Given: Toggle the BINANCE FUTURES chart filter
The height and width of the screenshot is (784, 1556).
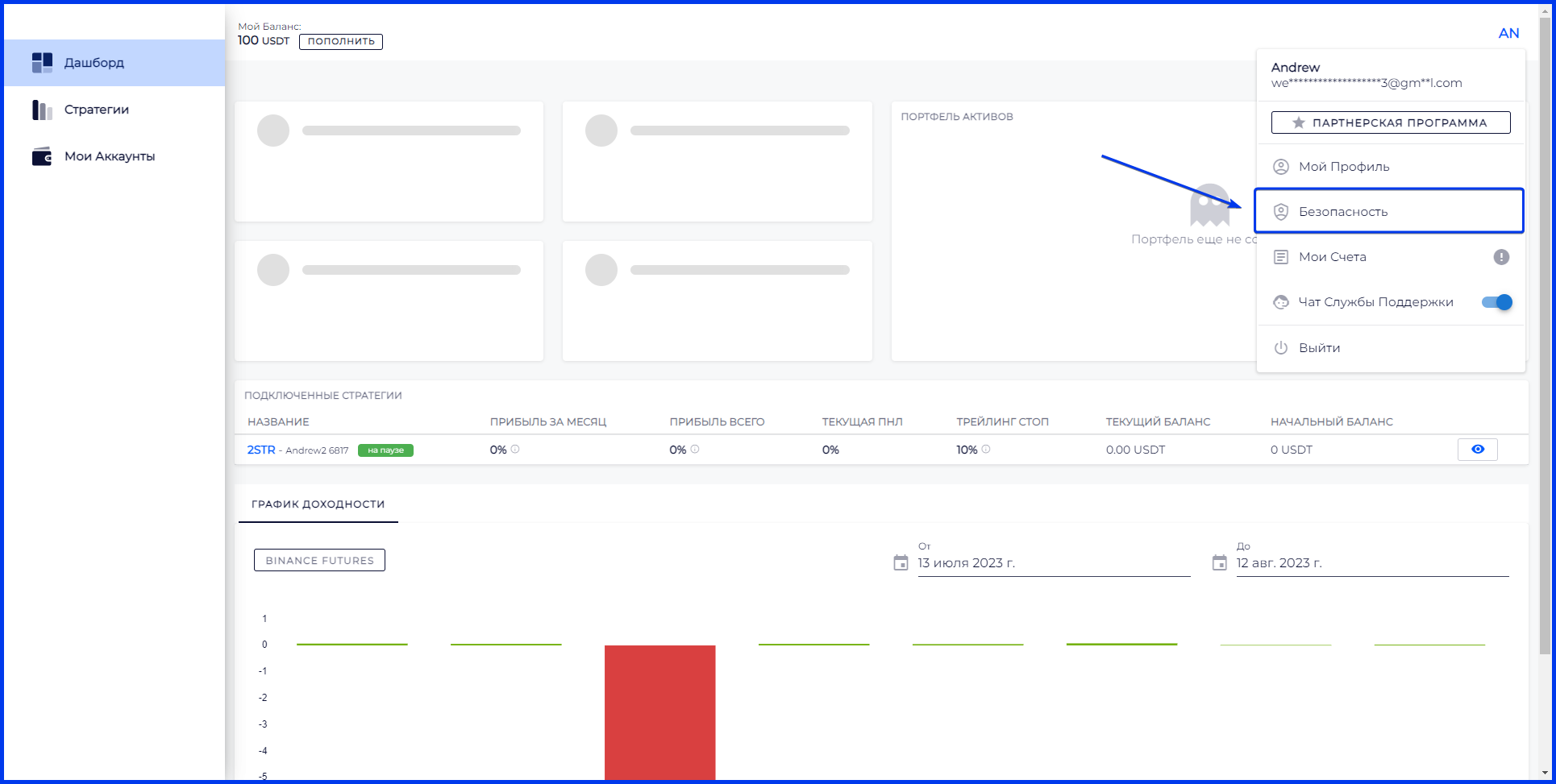Looking at the screenshot, I should [x=319, y=560].
